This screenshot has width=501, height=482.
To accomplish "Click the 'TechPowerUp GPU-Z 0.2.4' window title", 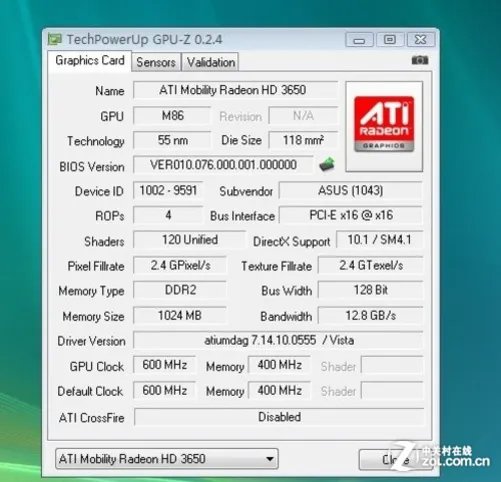I will coord(144,40).
